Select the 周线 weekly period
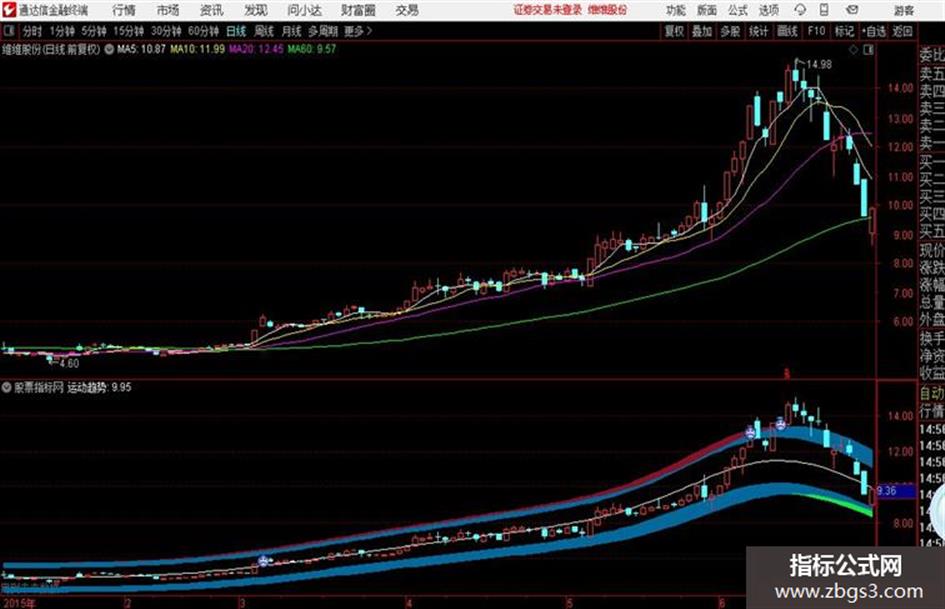This screenshot has width=945, height=609. (x=264, y=31)
